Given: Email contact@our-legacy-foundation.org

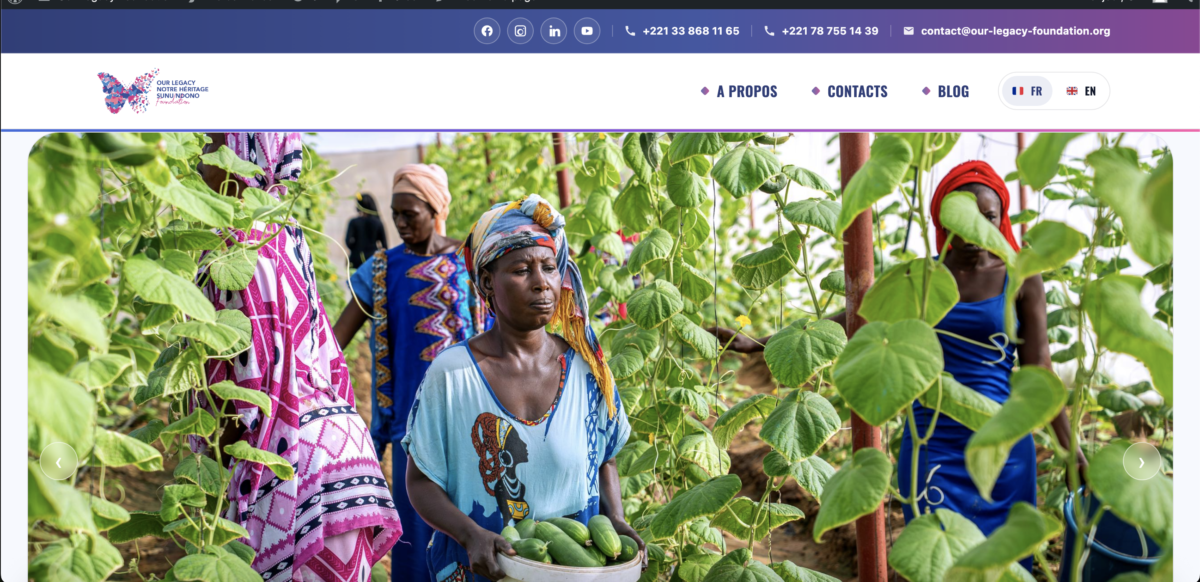Looking at the screenshot, I should pyautogui.click(x=1015, y=31).
